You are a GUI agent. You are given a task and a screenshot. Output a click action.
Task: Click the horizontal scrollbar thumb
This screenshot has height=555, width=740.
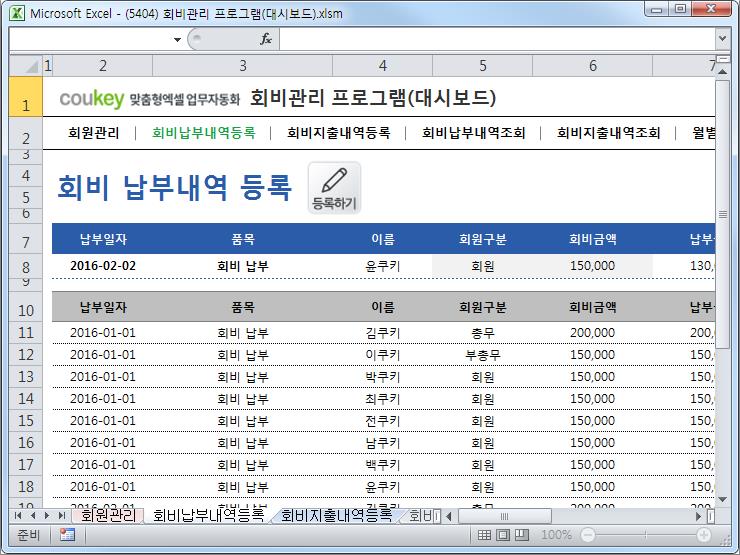505,516
